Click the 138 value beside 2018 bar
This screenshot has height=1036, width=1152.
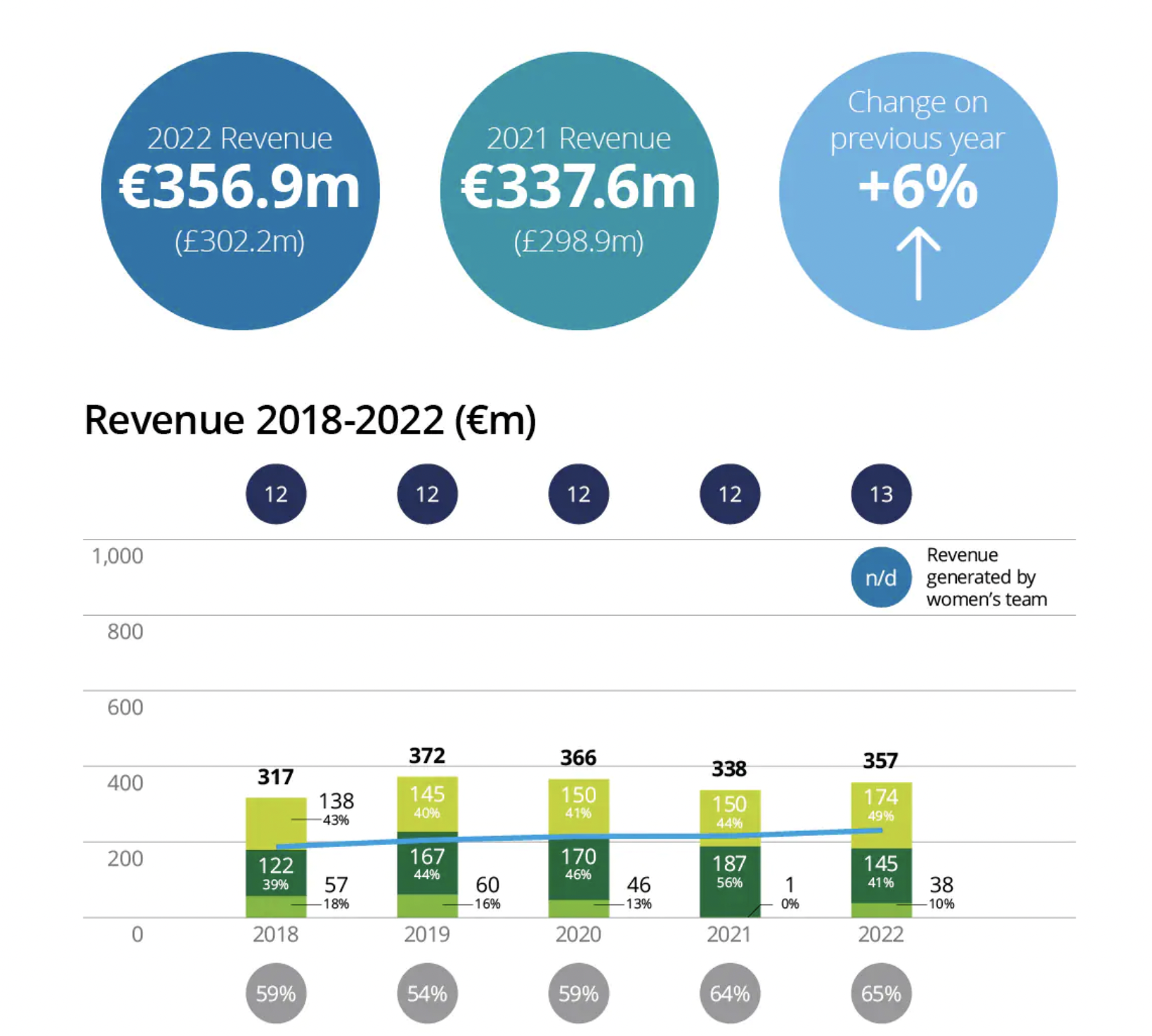point(336,801)
